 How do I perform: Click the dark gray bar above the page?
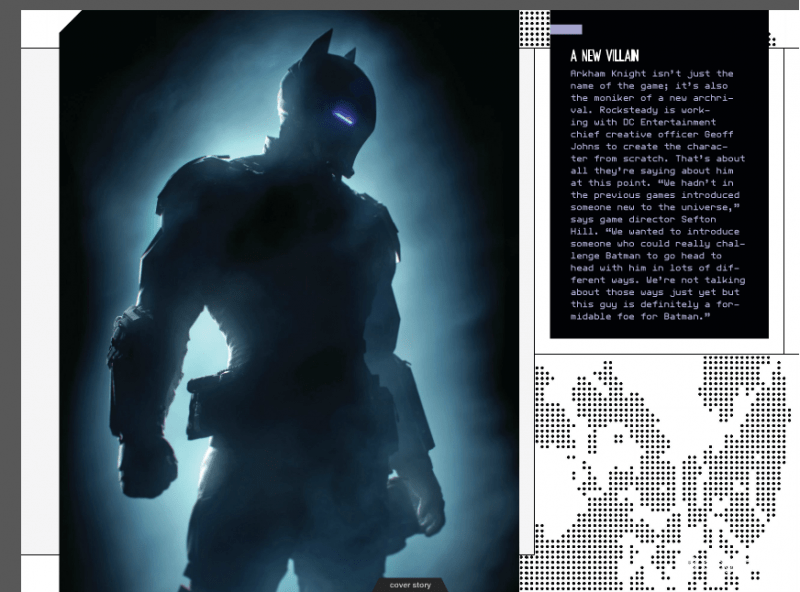(x=400, y=5)
